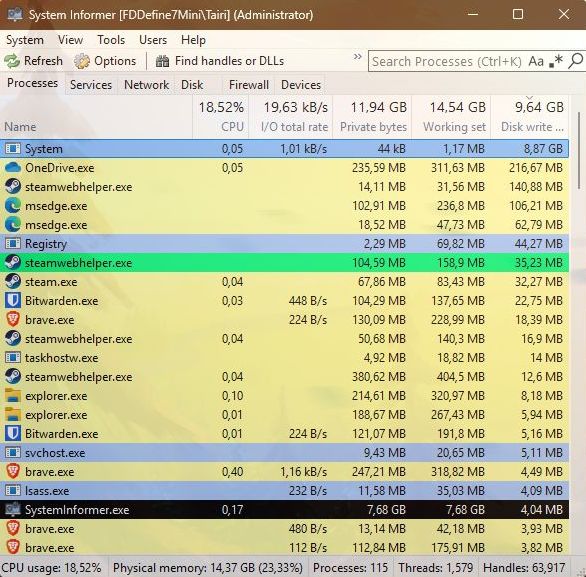The image size is (586, 577).
Task: Click the Find handles or DLLs binoculars icon
Action: pos(162,61)
